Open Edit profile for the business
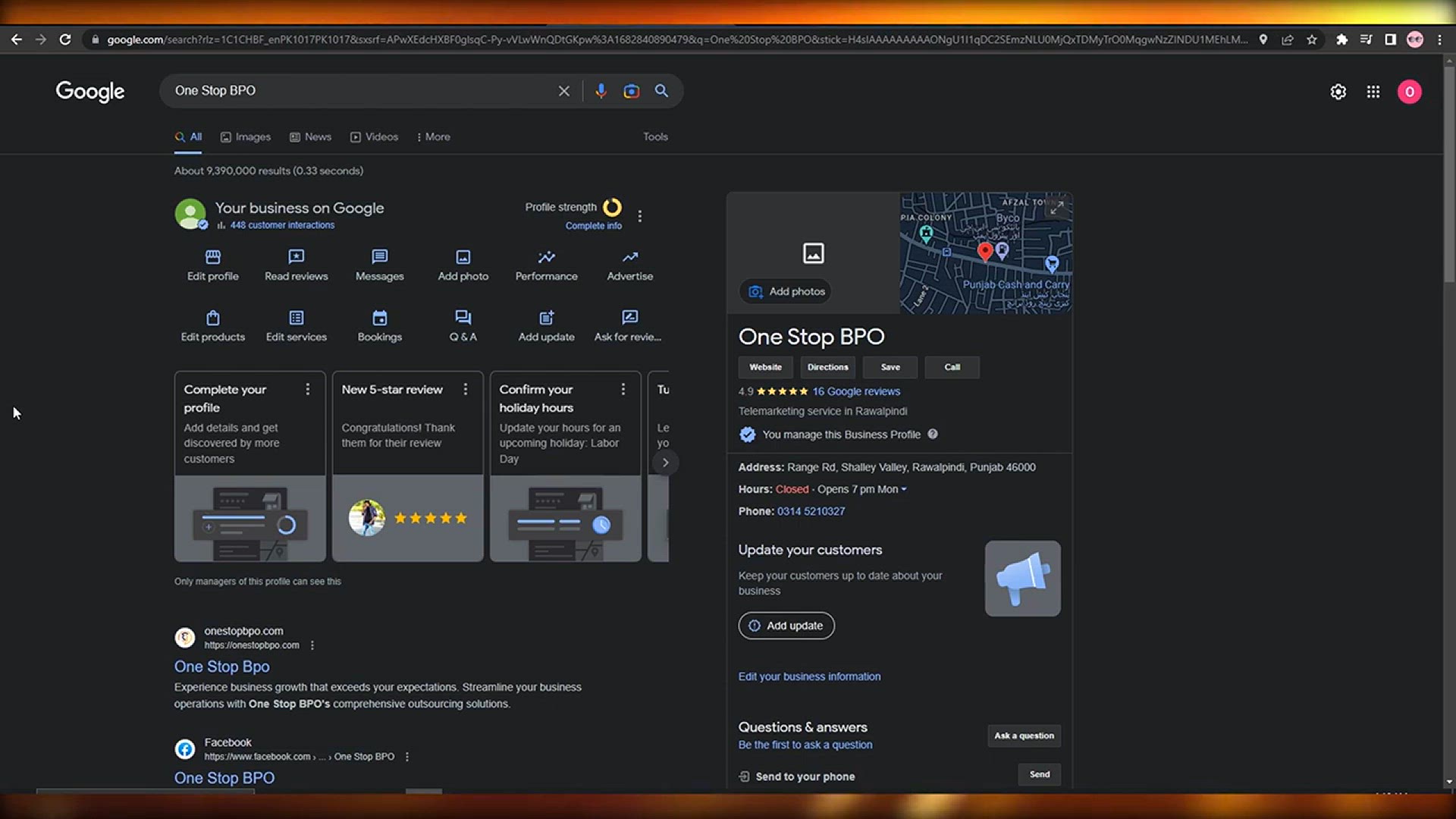 [213, 265]
